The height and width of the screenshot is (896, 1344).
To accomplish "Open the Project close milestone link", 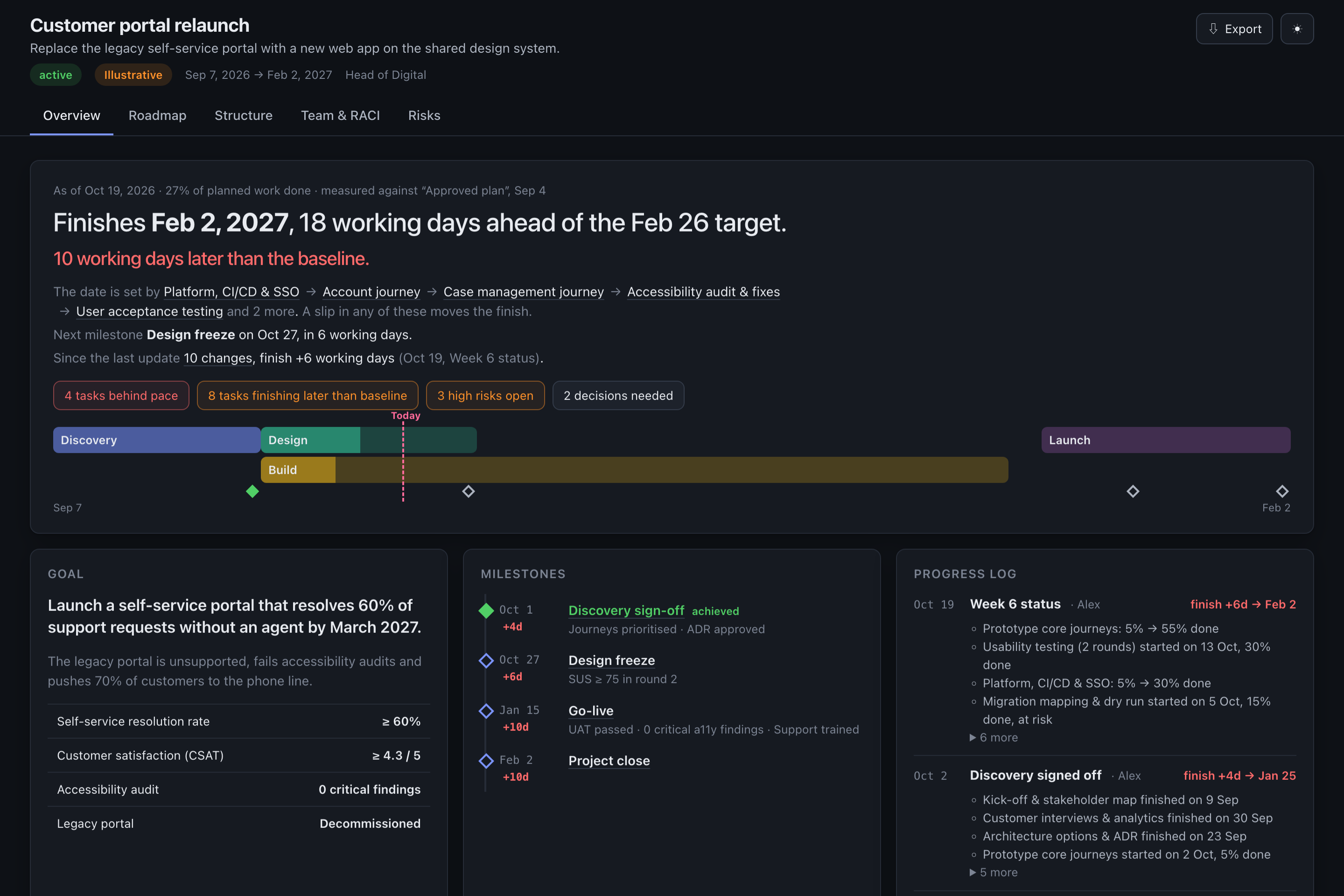I will [609, 761].
